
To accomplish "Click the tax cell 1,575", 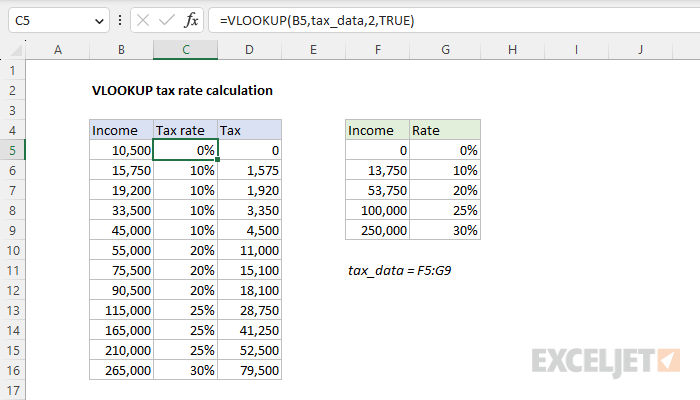I will 250,170.
